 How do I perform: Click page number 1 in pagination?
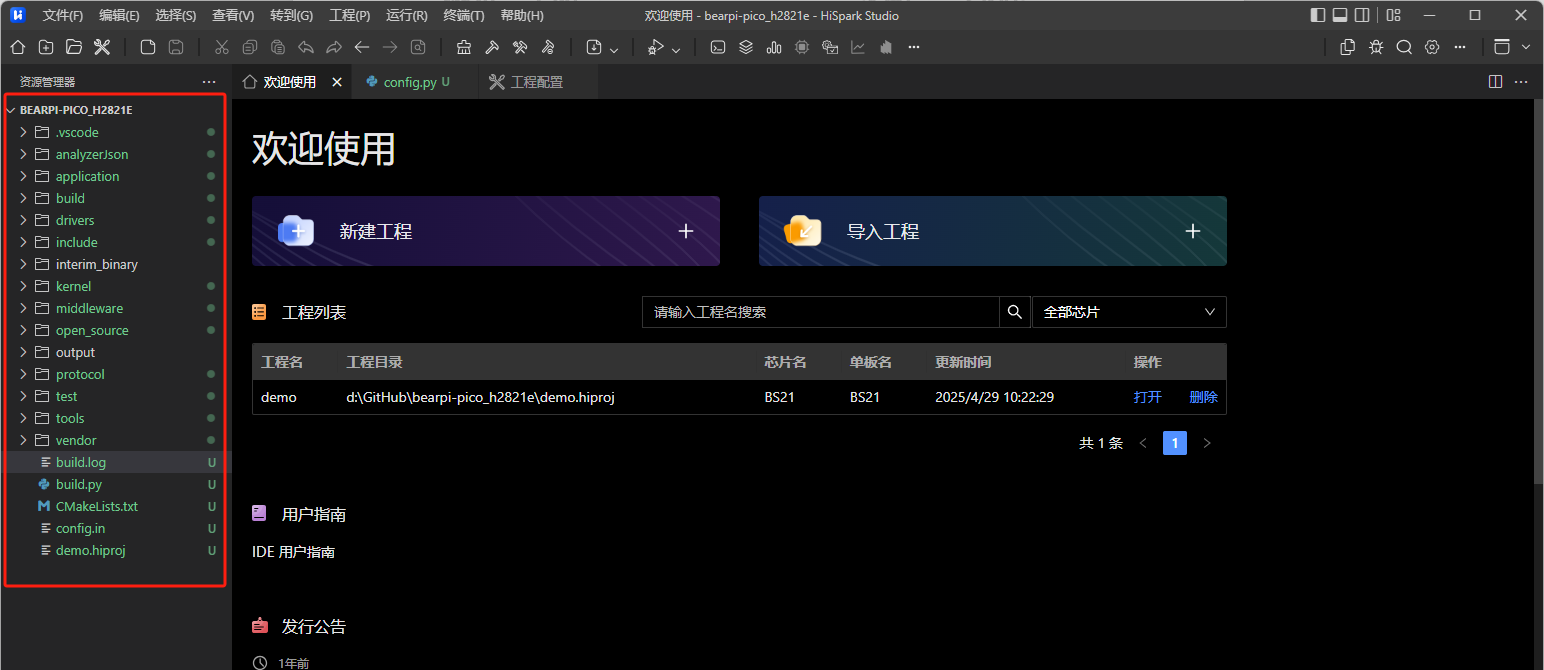coord(1175,443)
